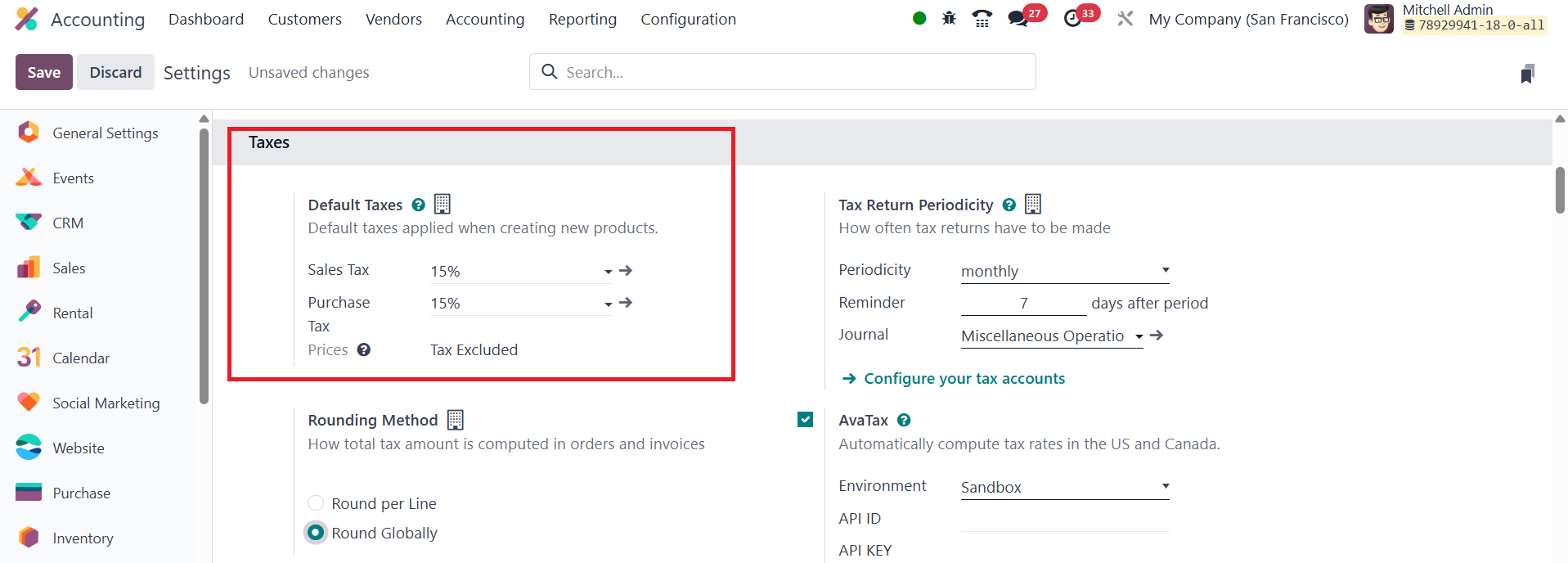Click the debug bug icon
Image resolution: width=1568 pixels, height=563 pixels.
(949, 18)
